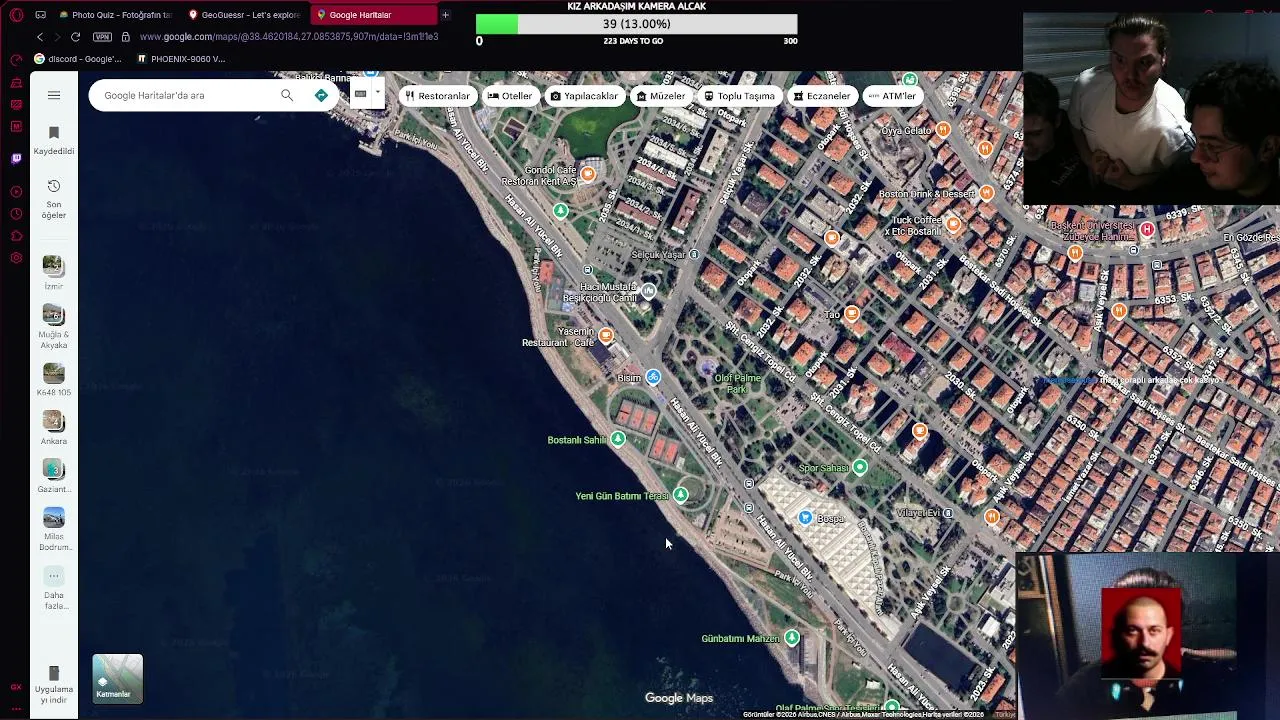The width and height of the screenshot is (1280, 720).
Task: Toggle the VPN badge in address bar
Action: tap(102, 37)
